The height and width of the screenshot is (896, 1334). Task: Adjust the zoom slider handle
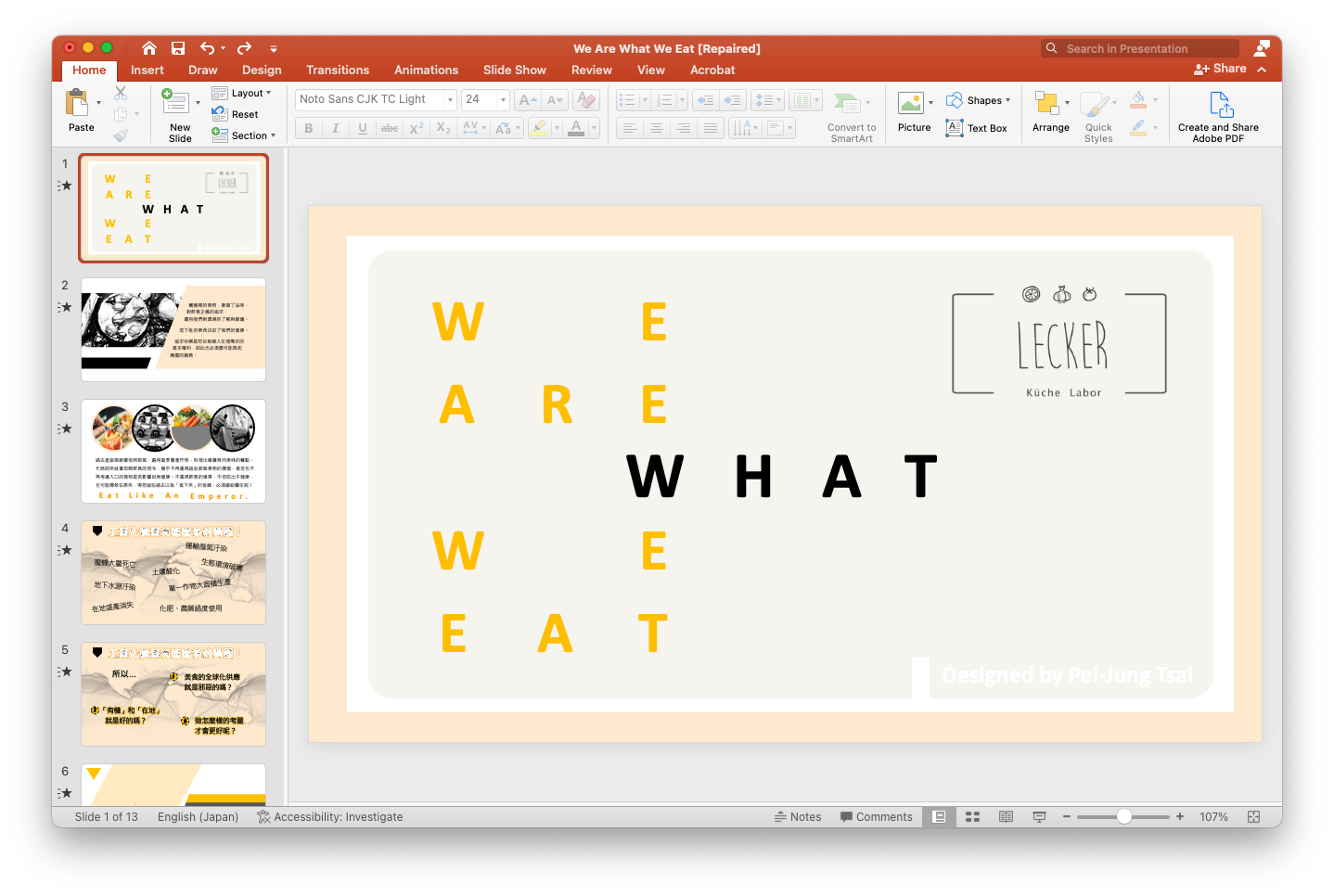point(1123,817)
